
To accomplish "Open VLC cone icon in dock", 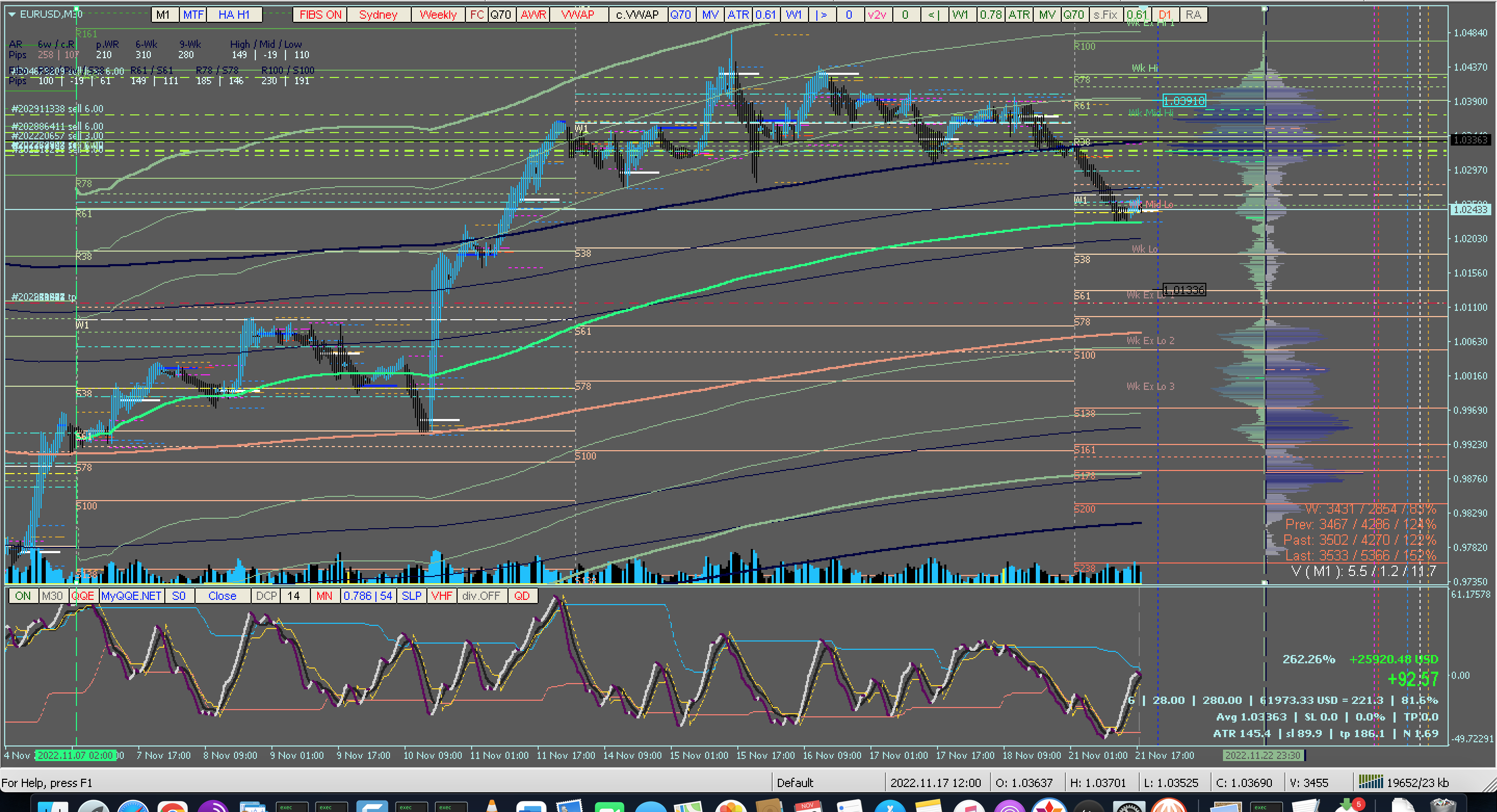I will pyautogui.click(x=492, y=807).
